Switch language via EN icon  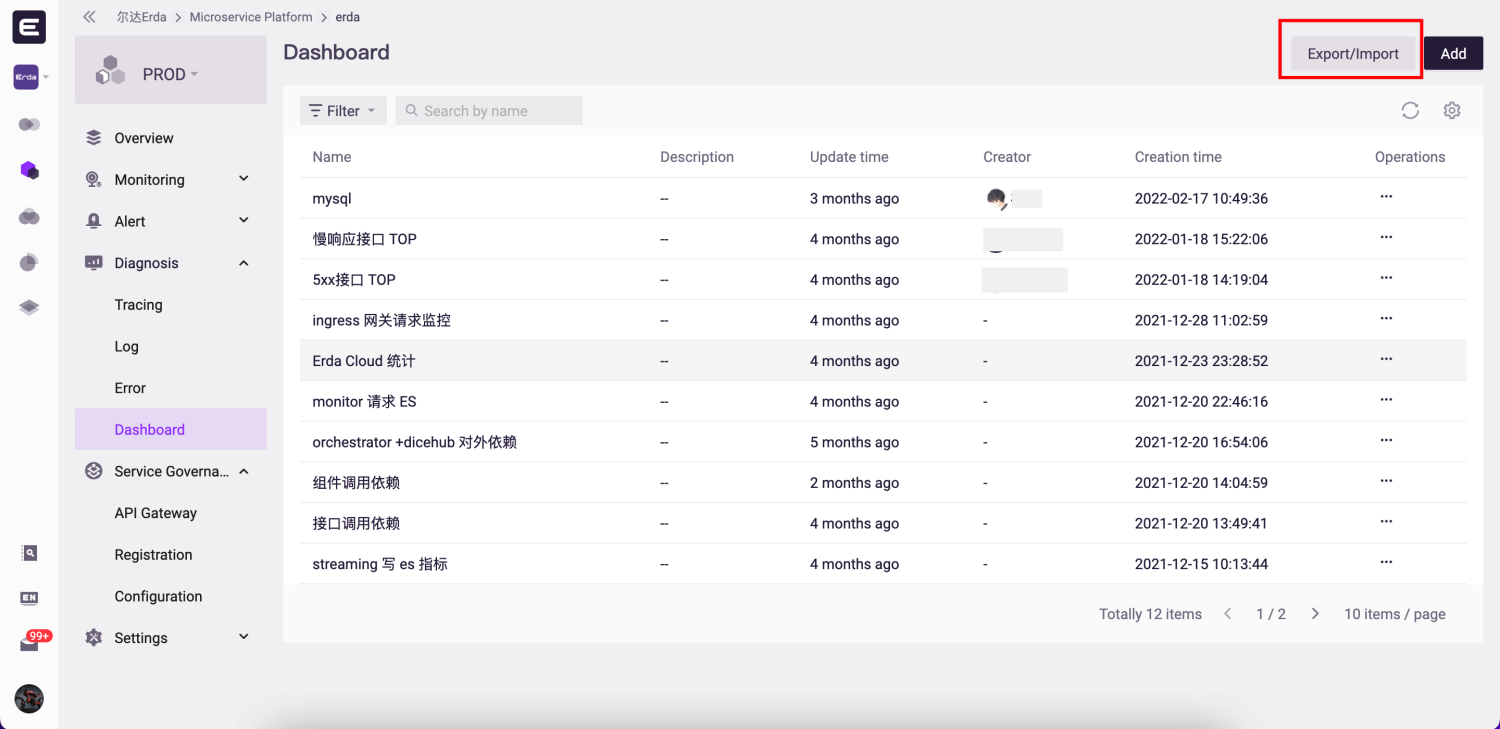tap(29, 598)
